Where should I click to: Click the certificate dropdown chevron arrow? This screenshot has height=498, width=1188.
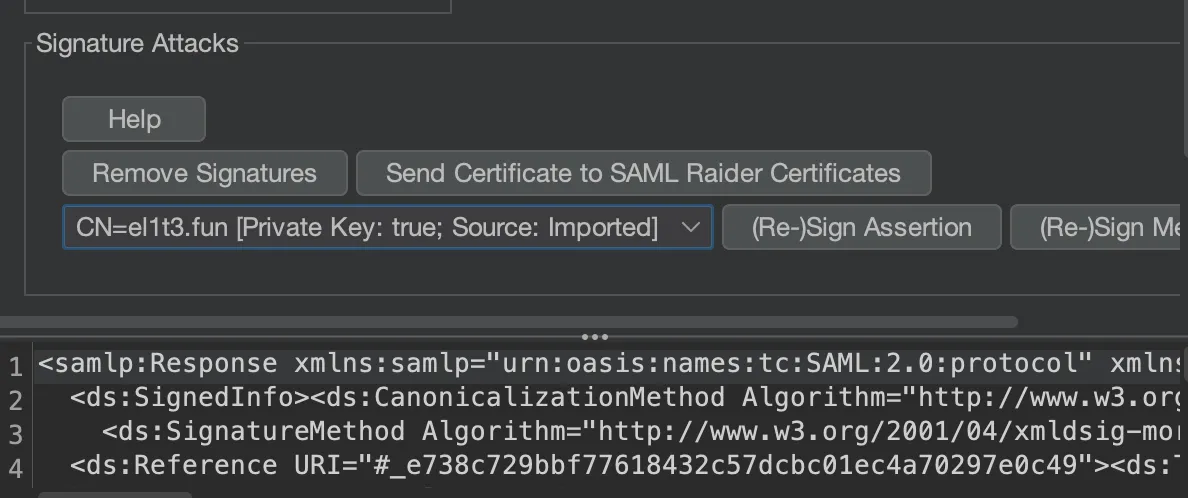click(x=690, y=227)
